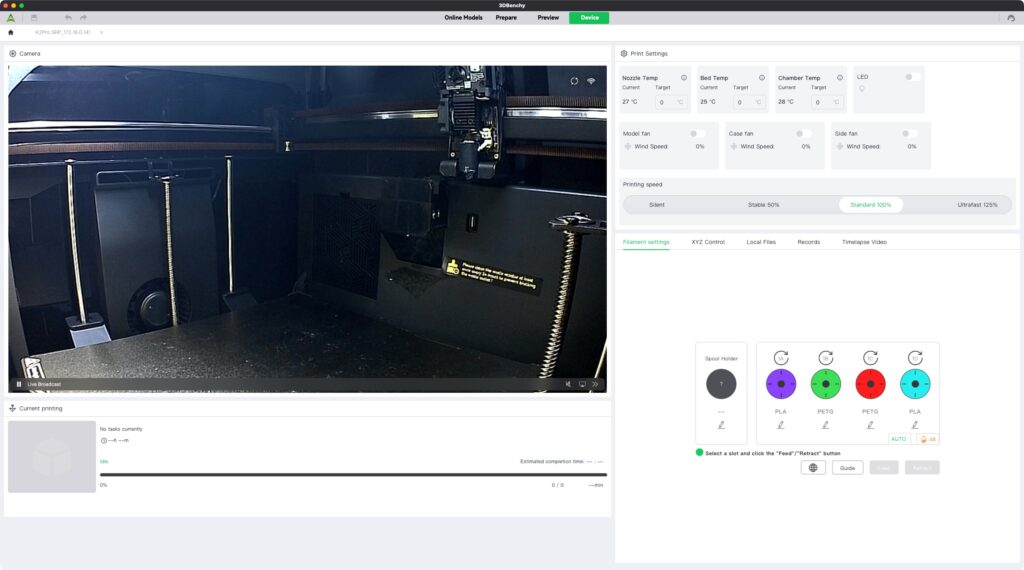
Task: Enable the Model fan toggle
Action: tap(696, 133)
